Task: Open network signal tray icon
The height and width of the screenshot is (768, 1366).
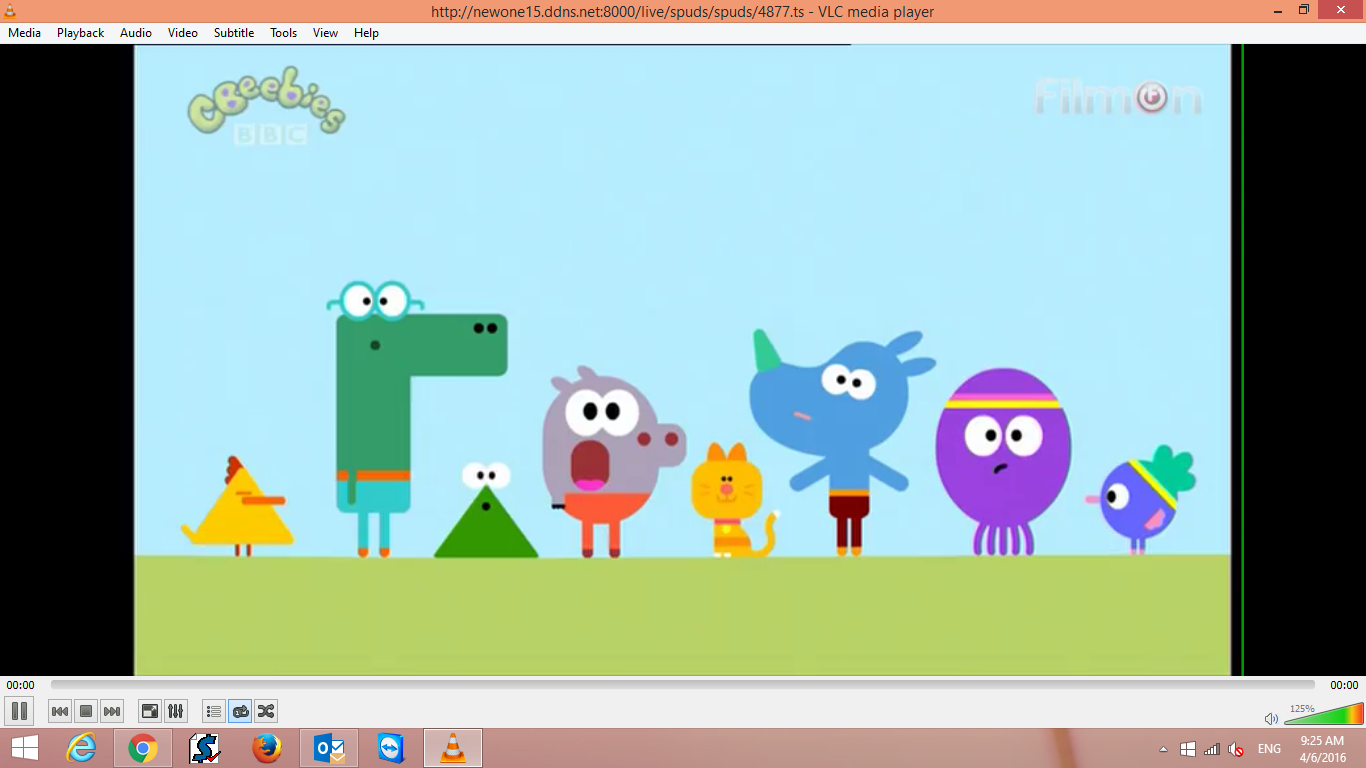Action: coord(1212,749)
